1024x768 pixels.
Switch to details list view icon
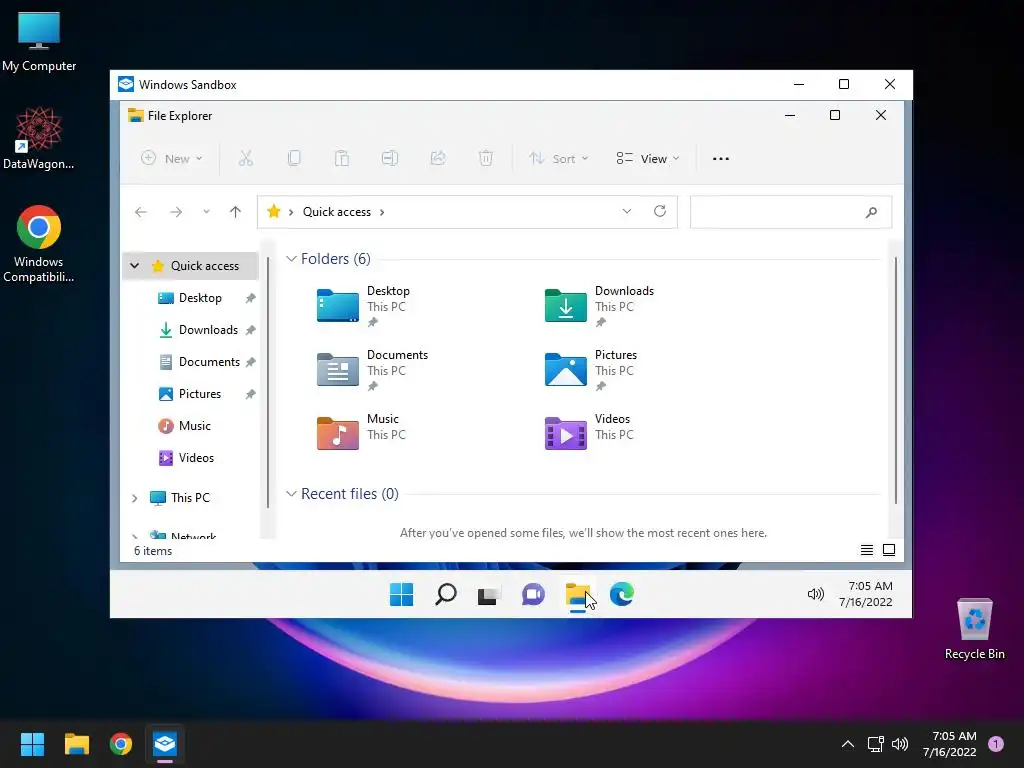click(867, 550)
